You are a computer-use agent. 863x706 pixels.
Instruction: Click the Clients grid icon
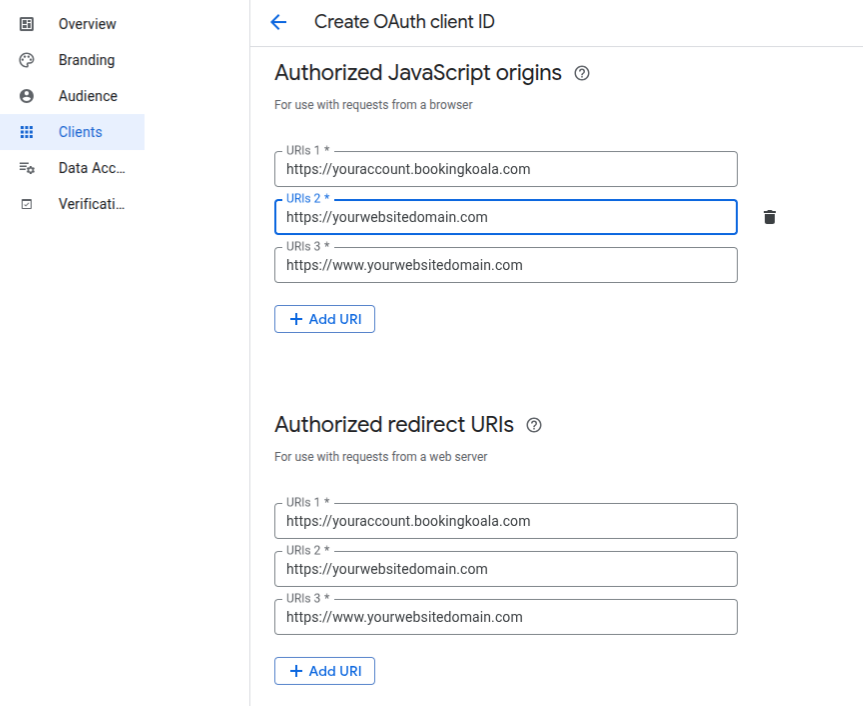(x=27, y=132)
